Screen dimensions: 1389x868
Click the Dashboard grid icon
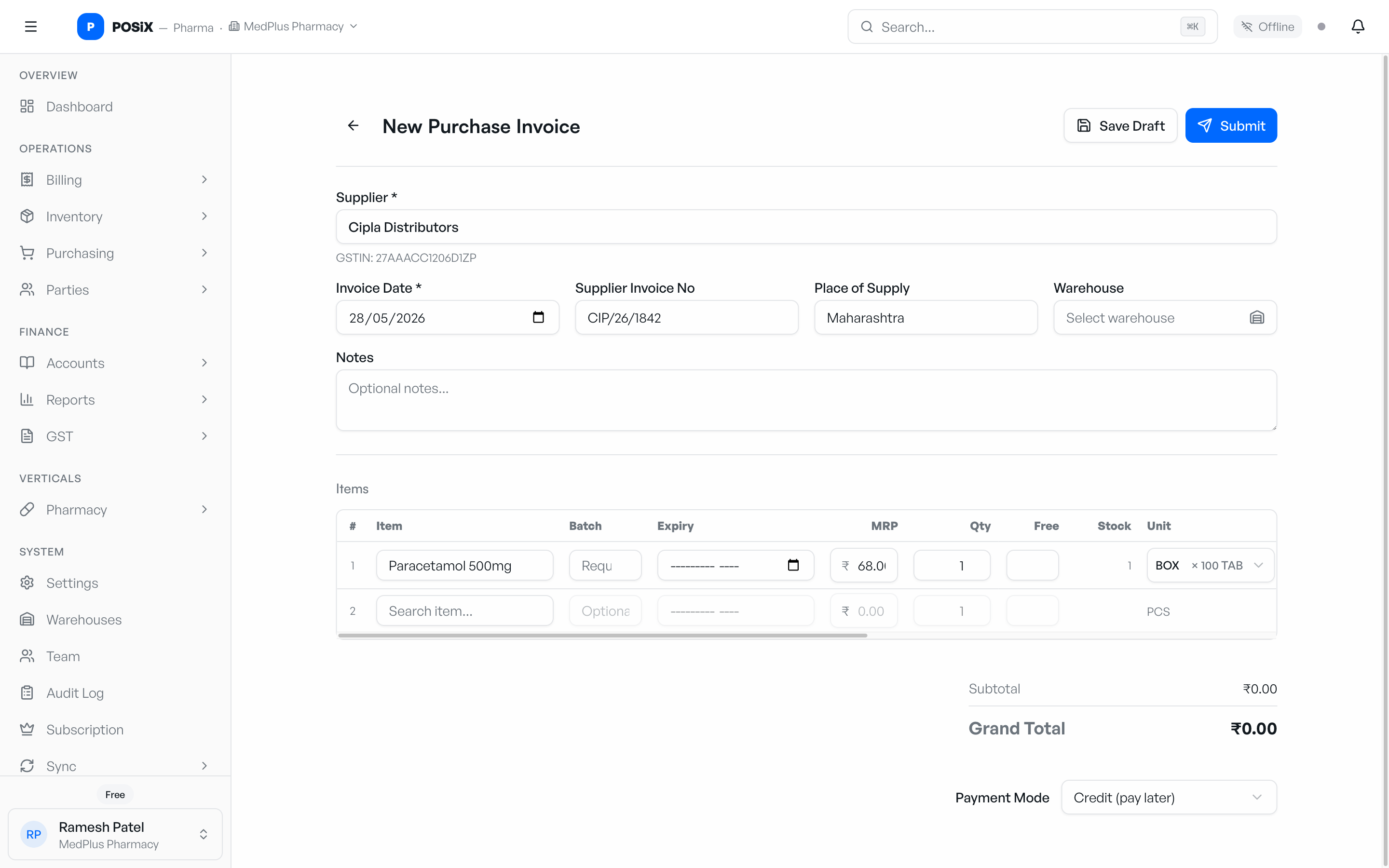pos(27,106)
